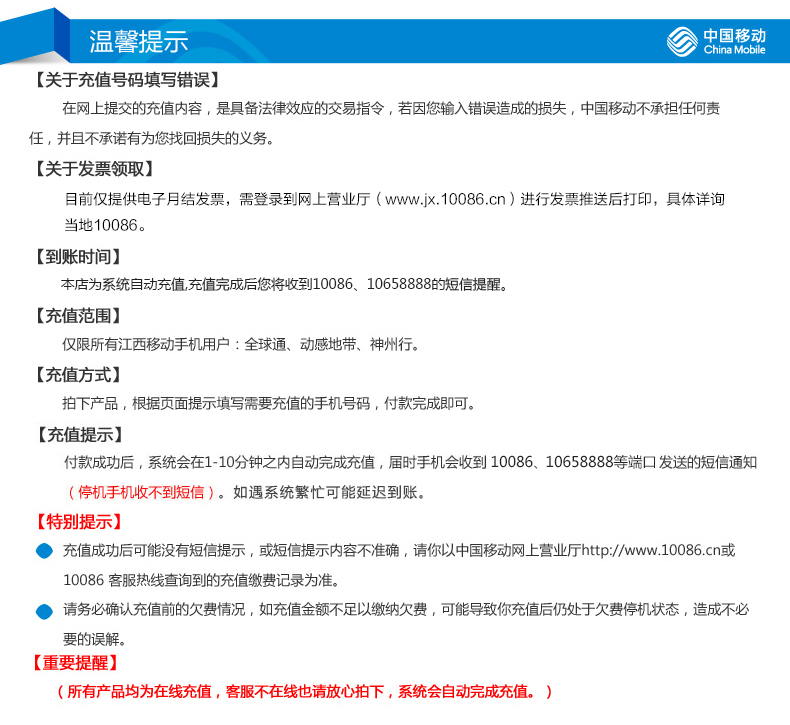Viewport: 790px width, 725px height.
Task: Open the www.jx.10086.cn web address
Action: pyautogui.click(x=445, y=199)
